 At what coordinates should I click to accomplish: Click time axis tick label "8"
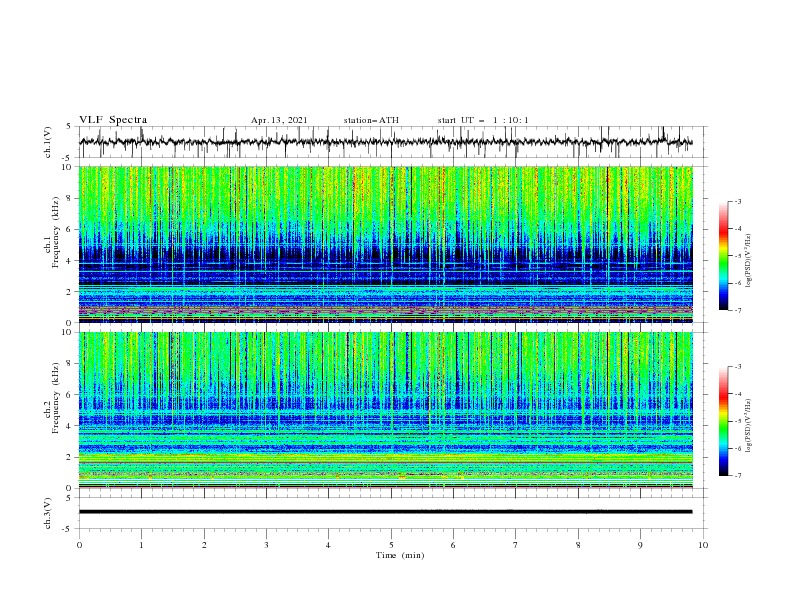point(578,545)
